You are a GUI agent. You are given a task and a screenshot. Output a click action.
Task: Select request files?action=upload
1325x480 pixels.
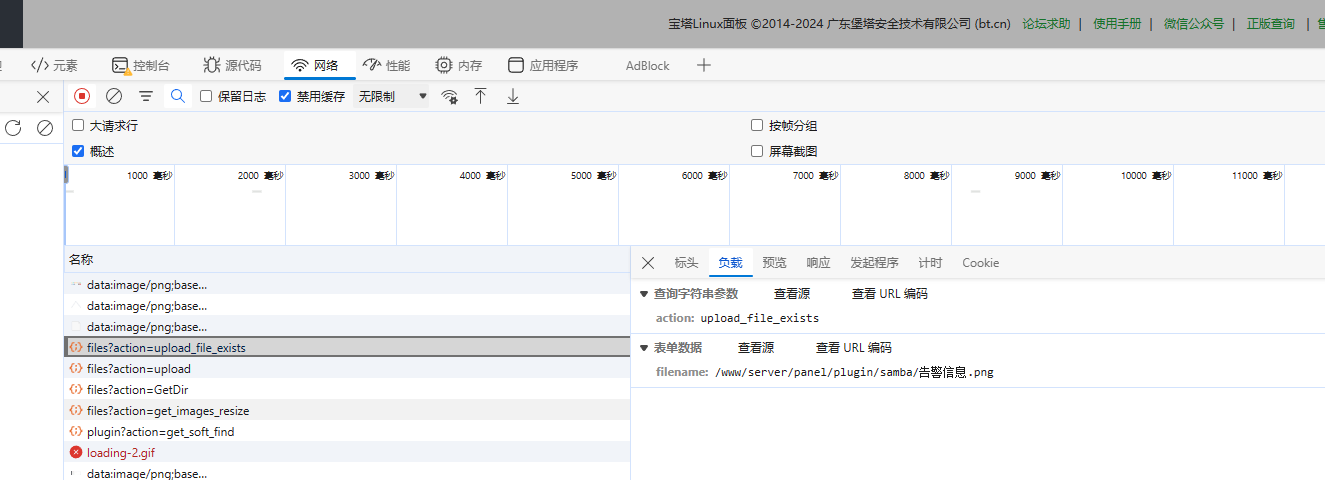pyautogui.click(x=347, y=368)
